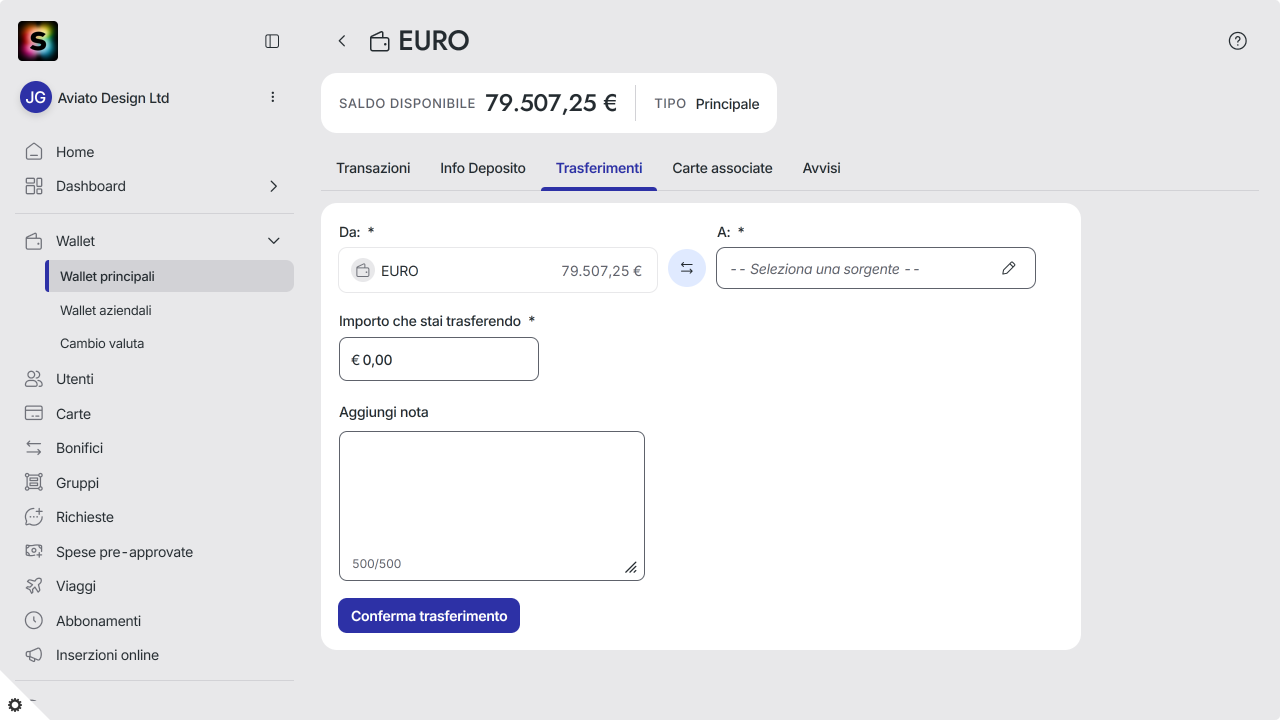Click the JG account avatar

36,97
